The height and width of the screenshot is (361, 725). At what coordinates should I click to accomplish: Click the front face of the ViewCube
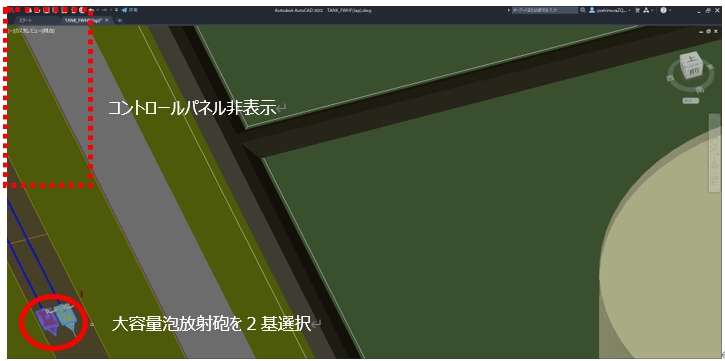[x=693, y=72]
